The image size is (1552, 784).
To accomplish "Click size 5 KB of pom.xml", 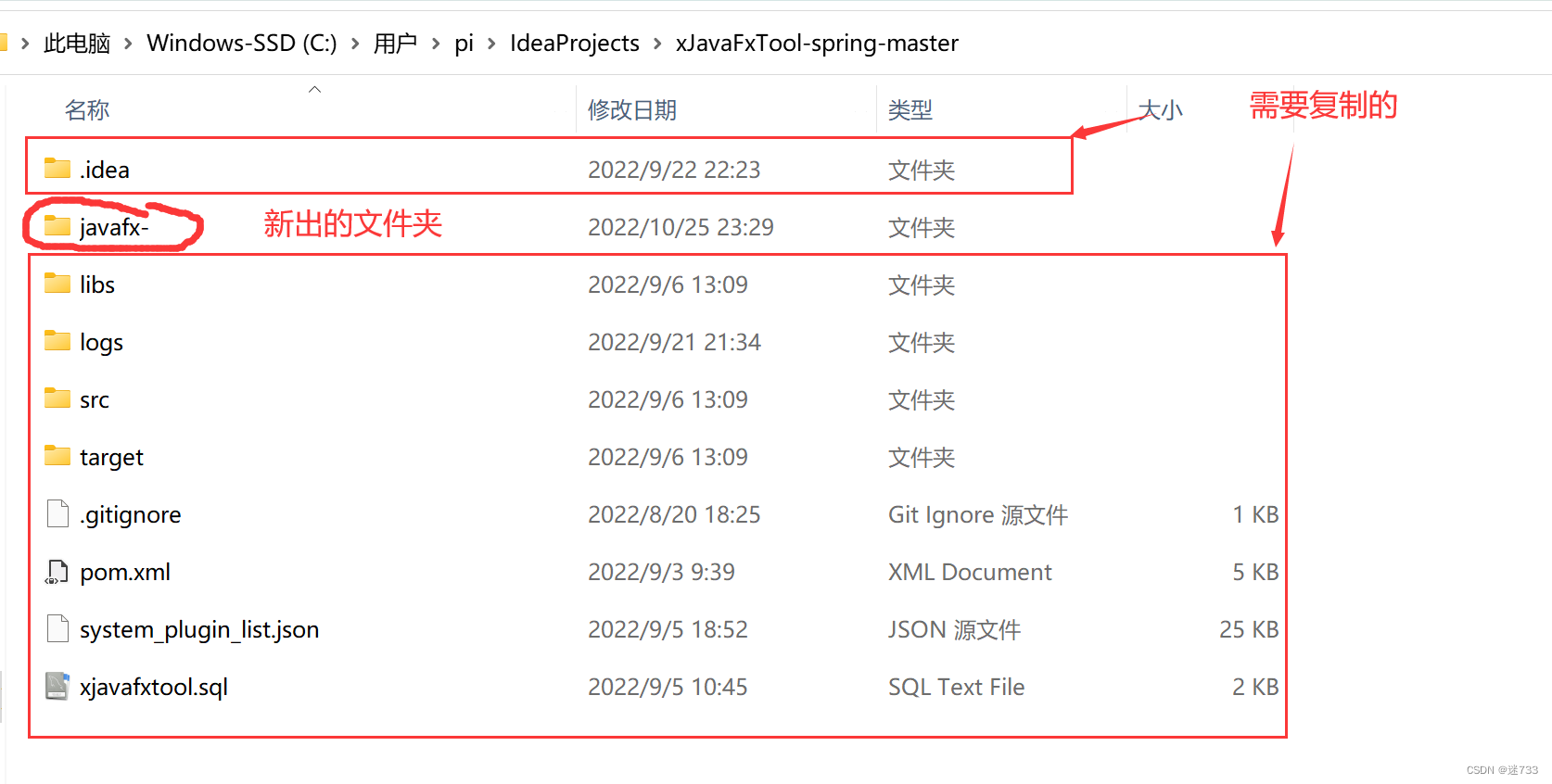I will tap(1255, 573).
